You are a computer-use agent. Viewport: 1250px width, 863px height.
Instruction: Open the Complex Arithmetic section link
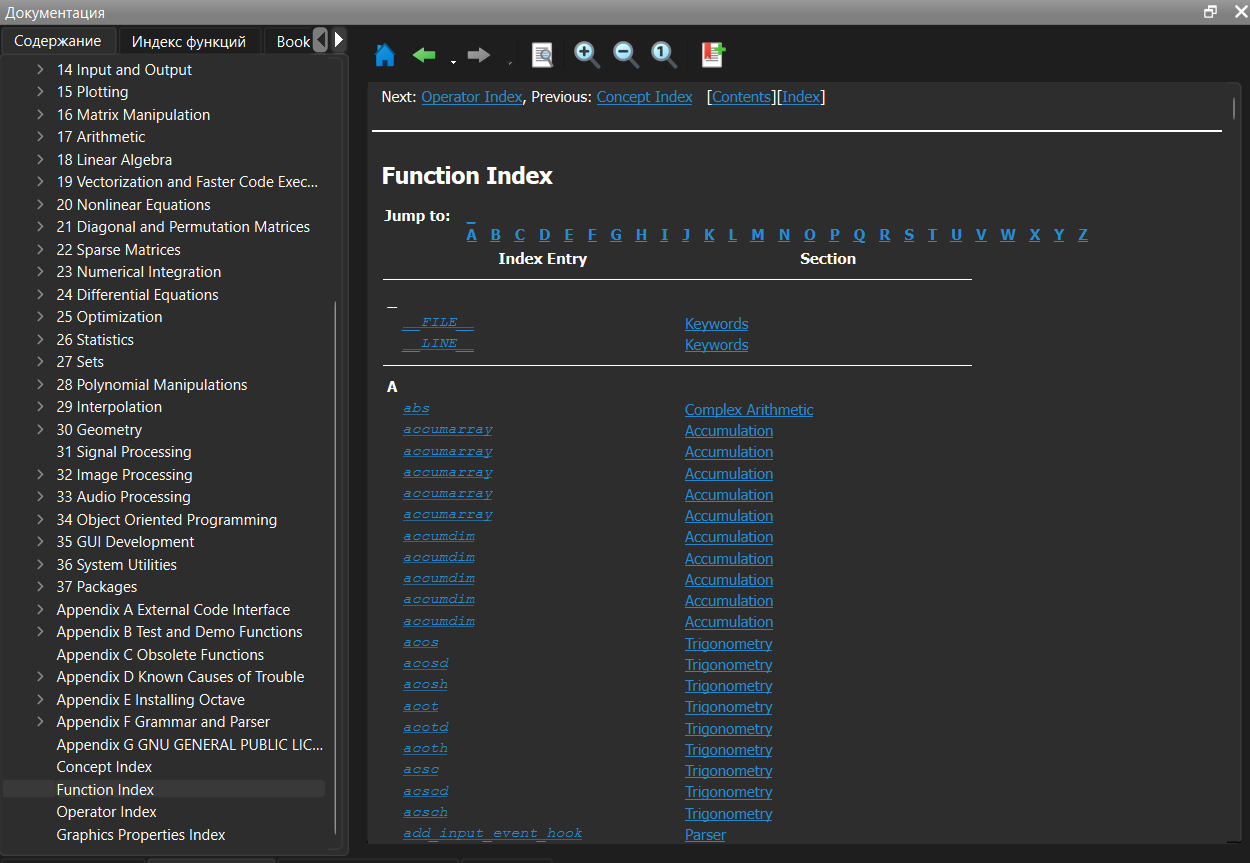[x=749, y=410]
